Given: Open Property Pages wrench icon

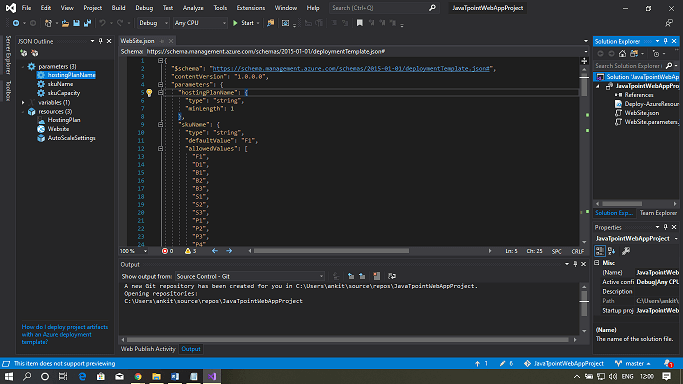Looking at the screenshot, I should [626, 251].
